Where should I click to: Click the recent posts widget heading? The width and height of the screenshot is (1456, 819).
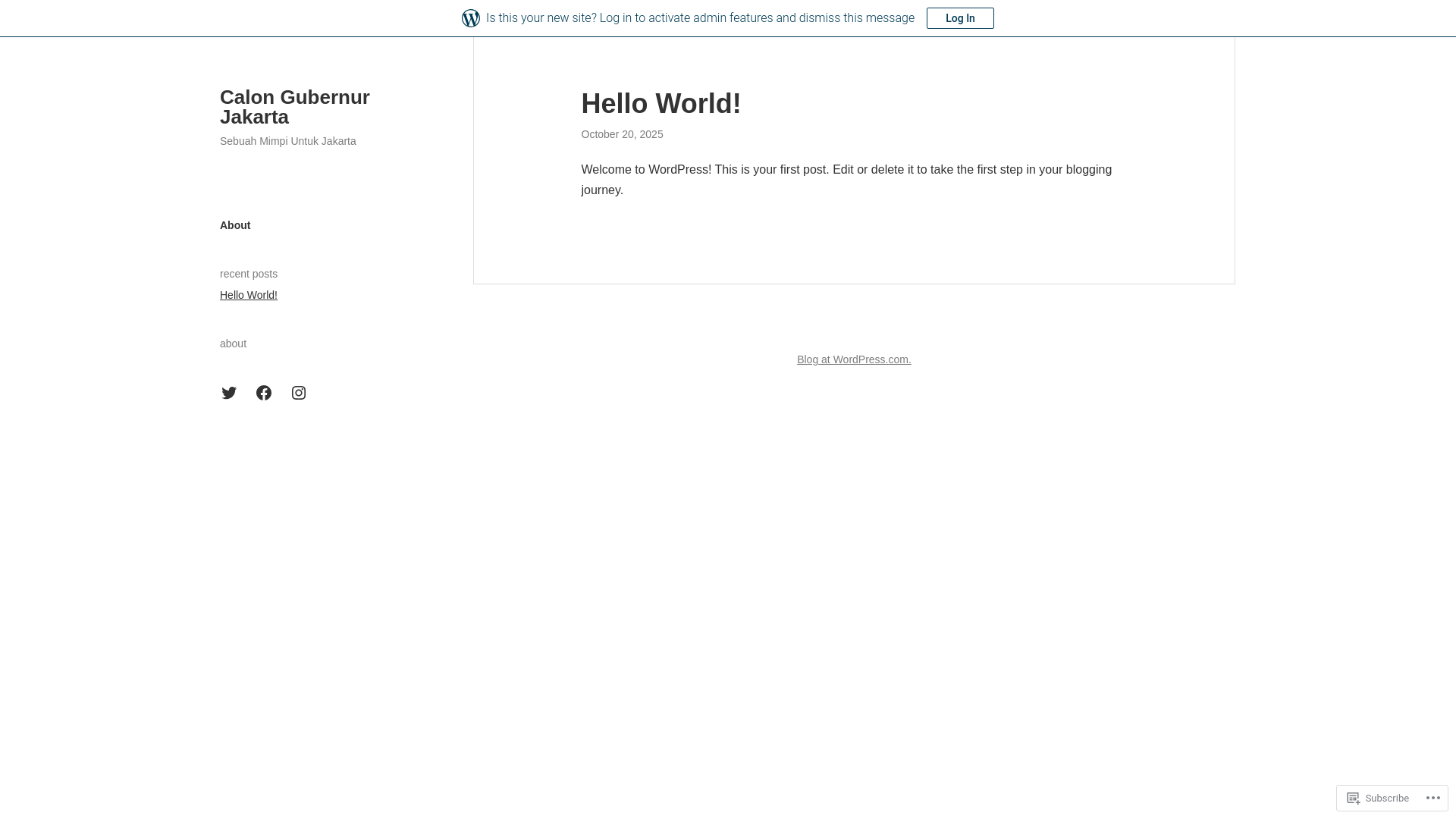249,274
